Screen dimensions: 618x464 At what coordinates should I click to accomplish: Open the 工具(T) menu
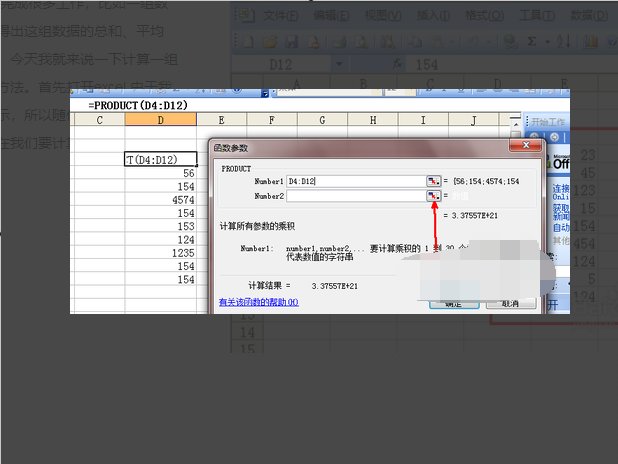click(x=537, y=16)
